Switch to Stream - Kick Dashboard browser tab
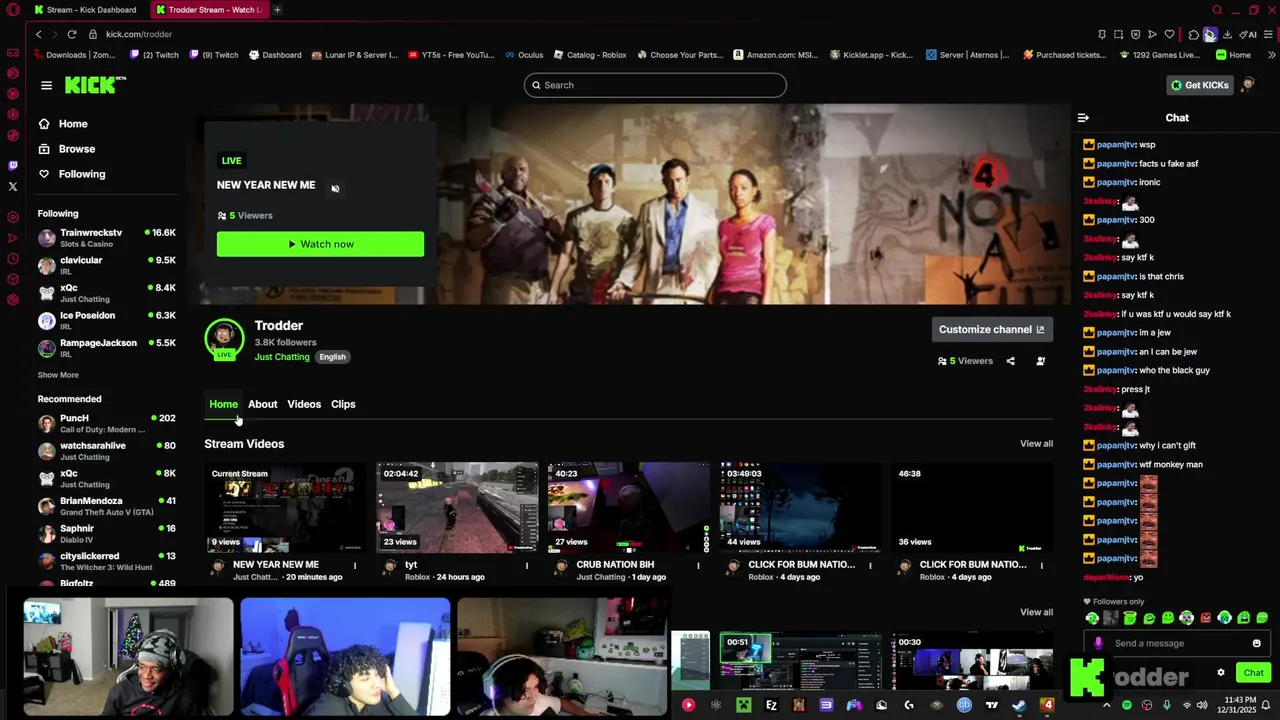 point(85,10)
